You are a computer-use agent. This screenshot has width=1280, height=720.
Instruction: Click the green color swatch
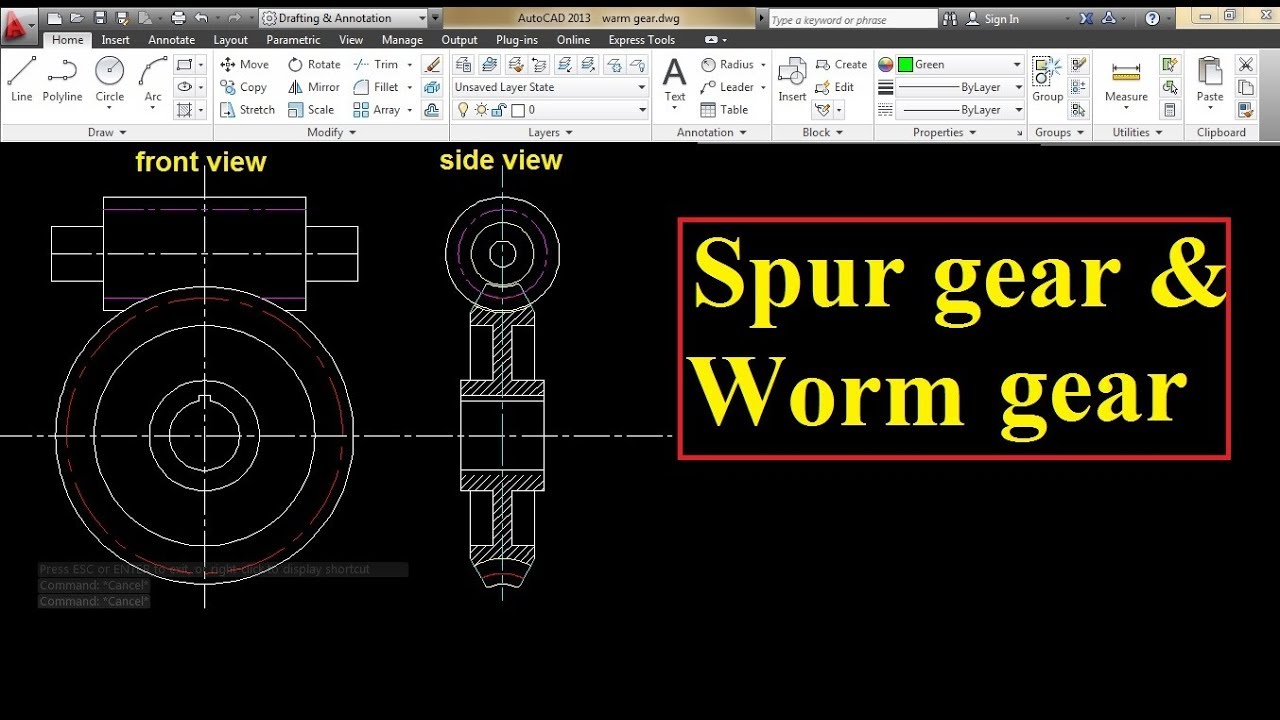[x=905, y=64]
